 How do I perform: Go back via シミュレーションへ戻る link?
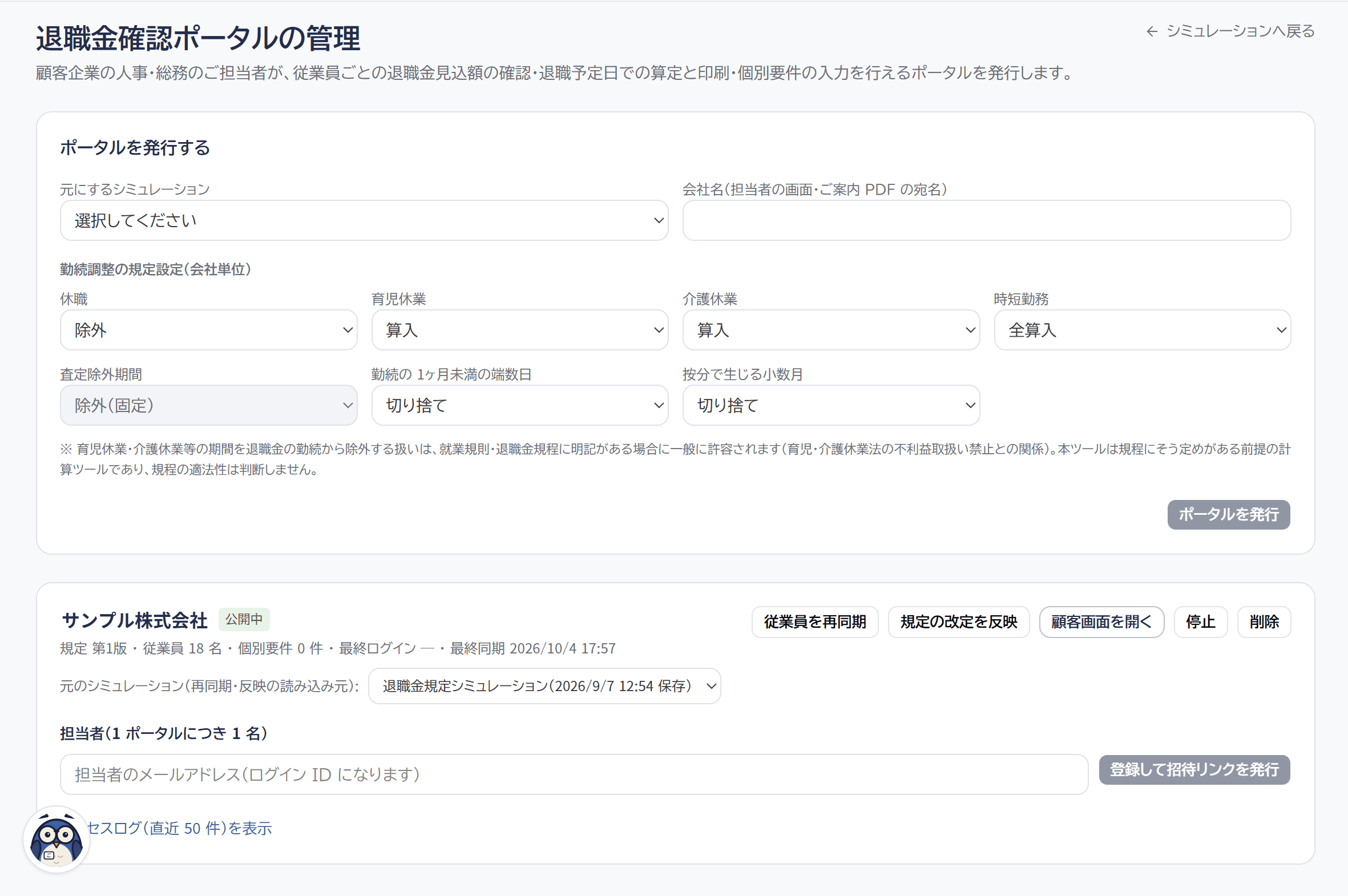tap(1230, 31)
